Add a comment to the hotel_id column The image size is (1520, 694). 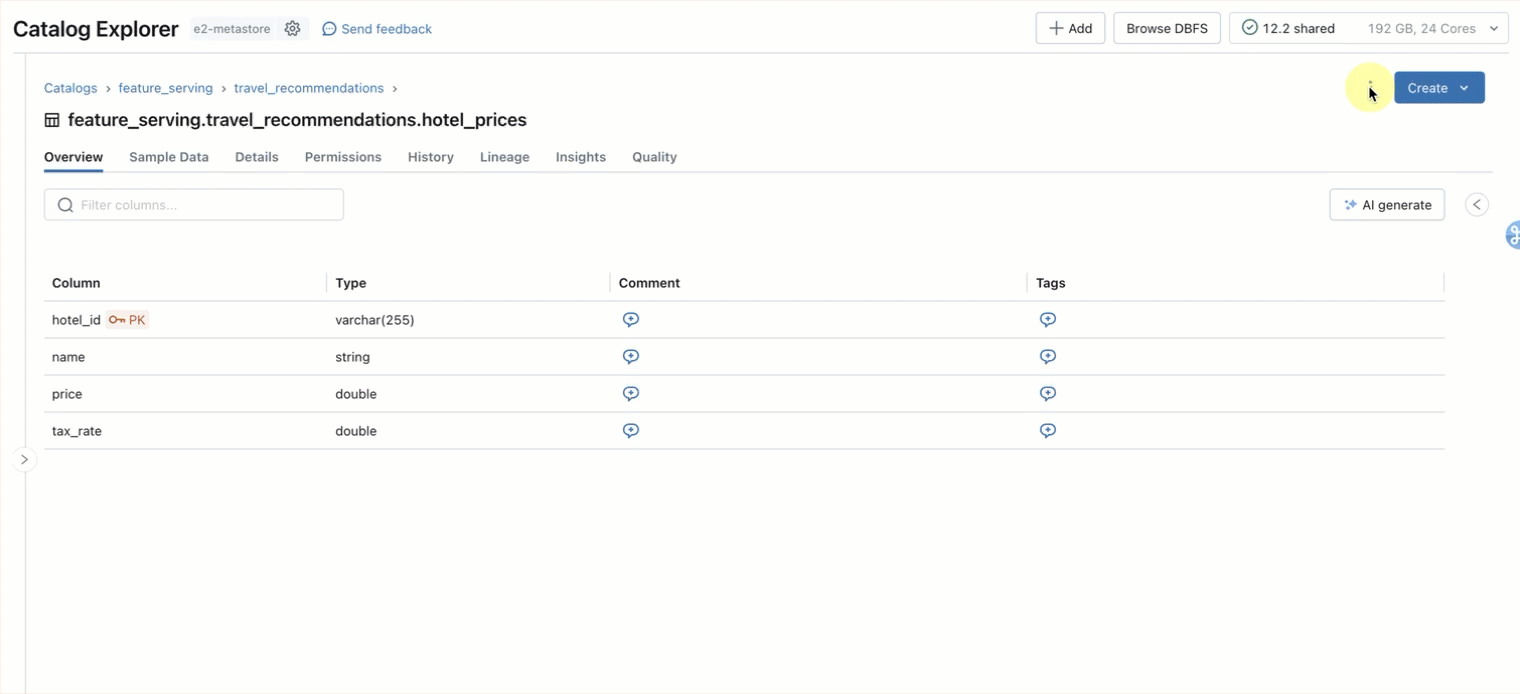click(x=631, y=319)
